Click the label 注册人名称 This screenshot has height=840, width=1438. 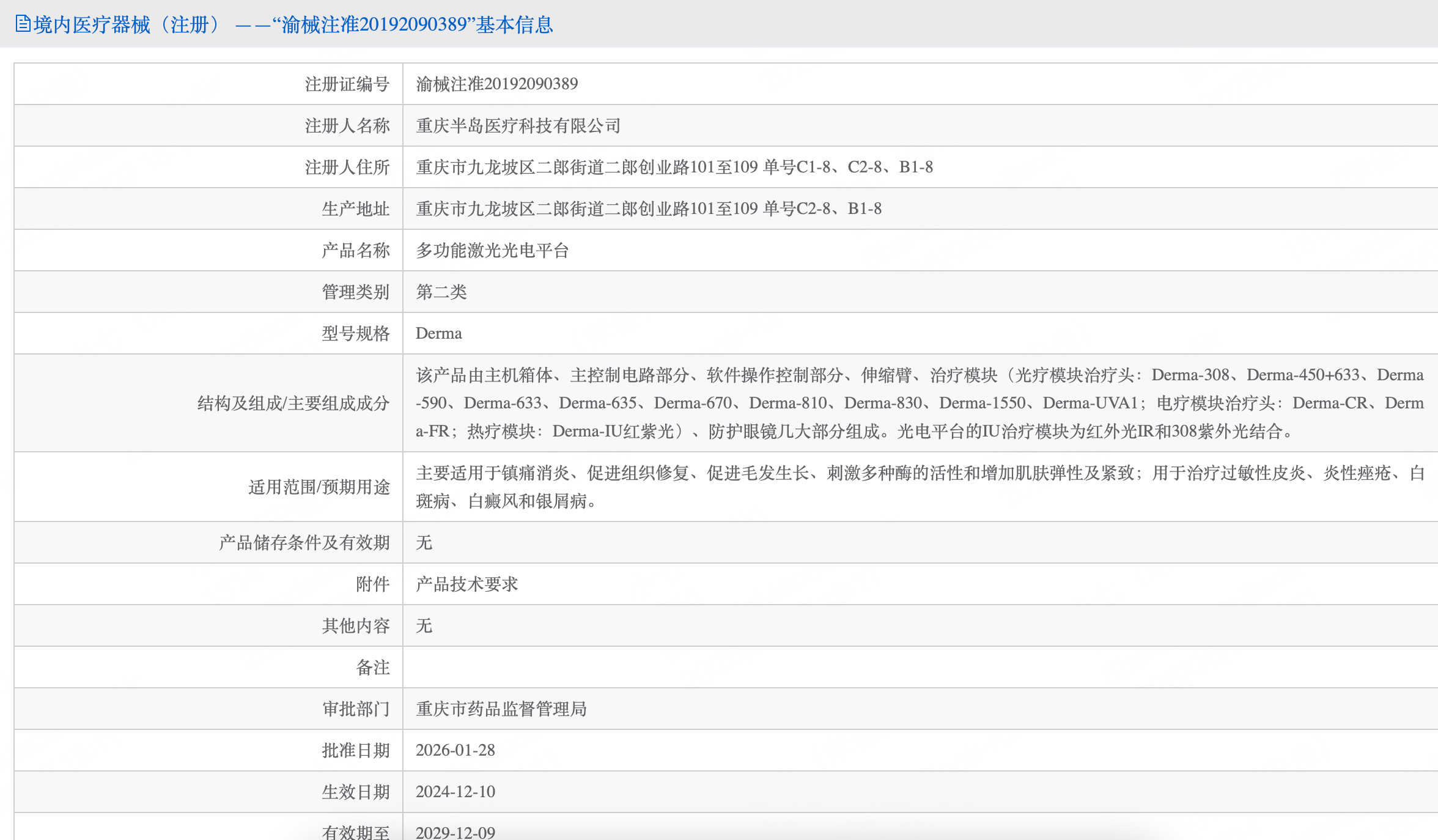(x=347, y=125)
